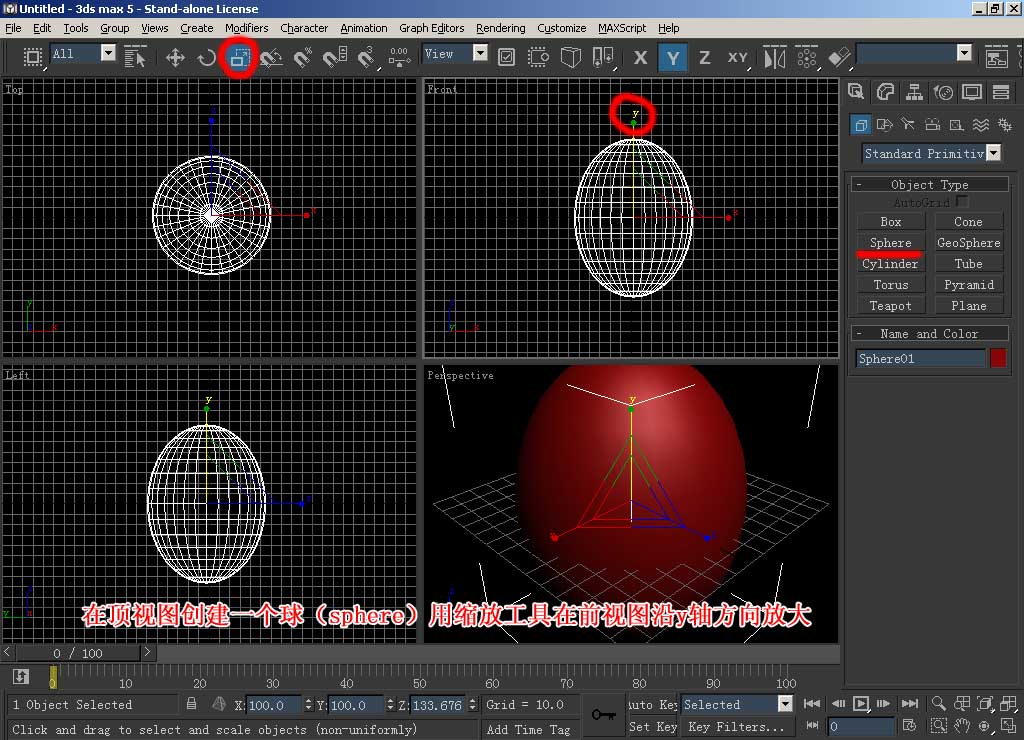This screenshot has width=1024, height=740.
Task: Open the Modify command panel tab
Action: pos(886,92)
